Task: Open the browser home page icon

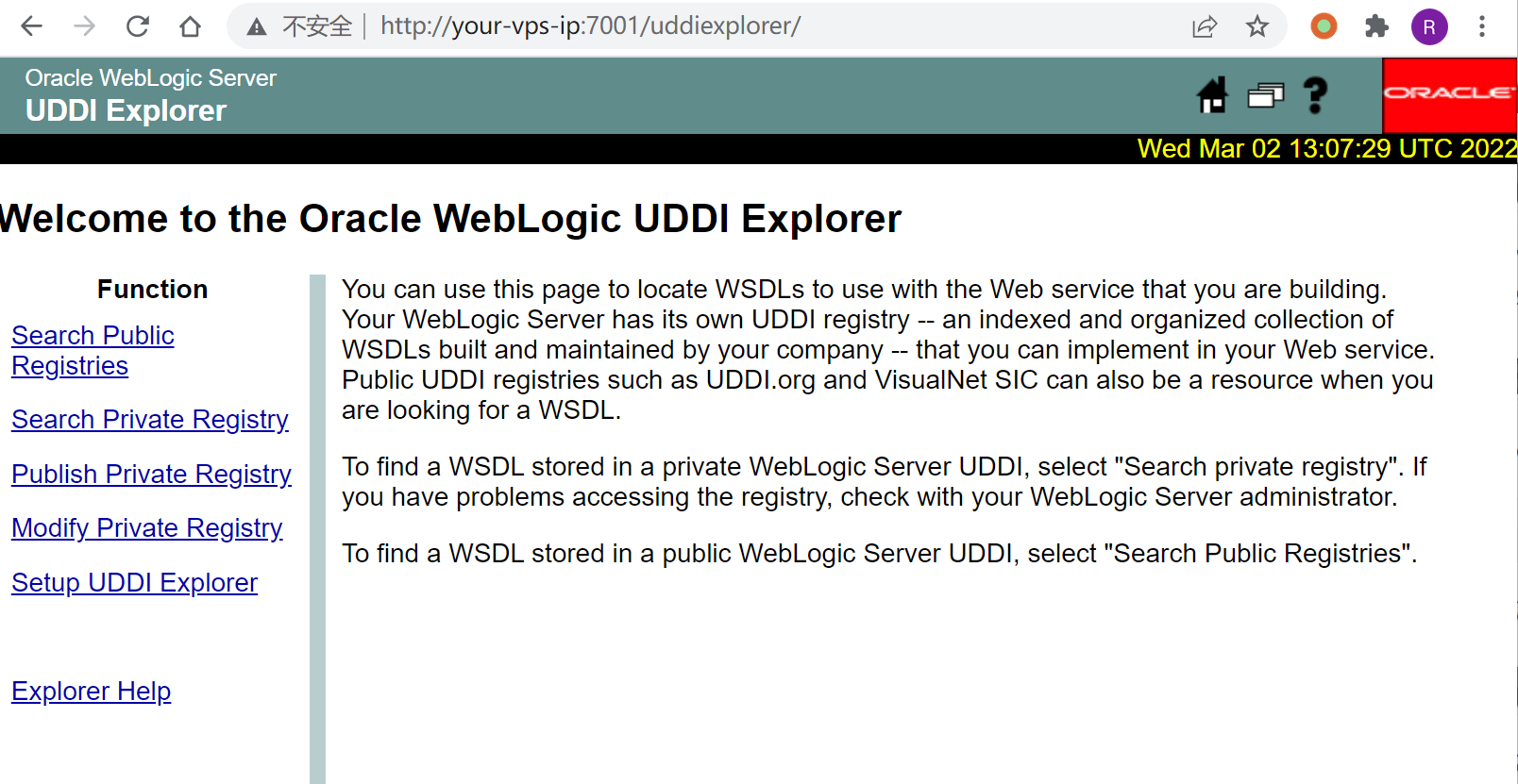Action: coord(191,26)
